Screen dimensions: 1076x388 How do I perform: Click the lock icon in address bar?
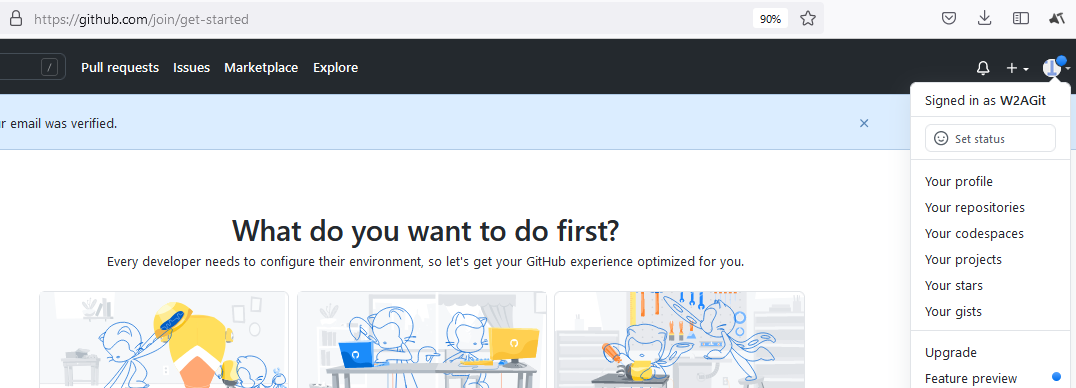pos(14,19)
